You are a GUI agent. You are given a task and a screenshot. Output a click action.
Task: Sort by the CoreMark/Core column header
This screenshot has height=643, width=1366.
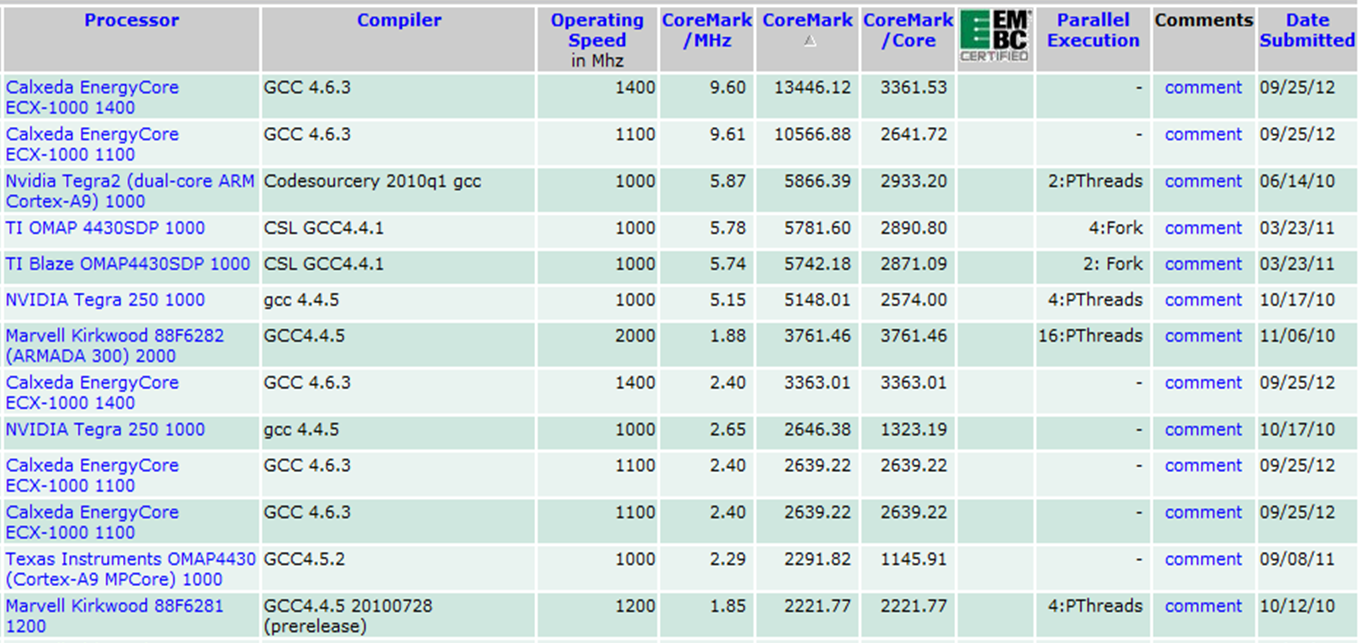pyautogui.click(x=907, y=30)
